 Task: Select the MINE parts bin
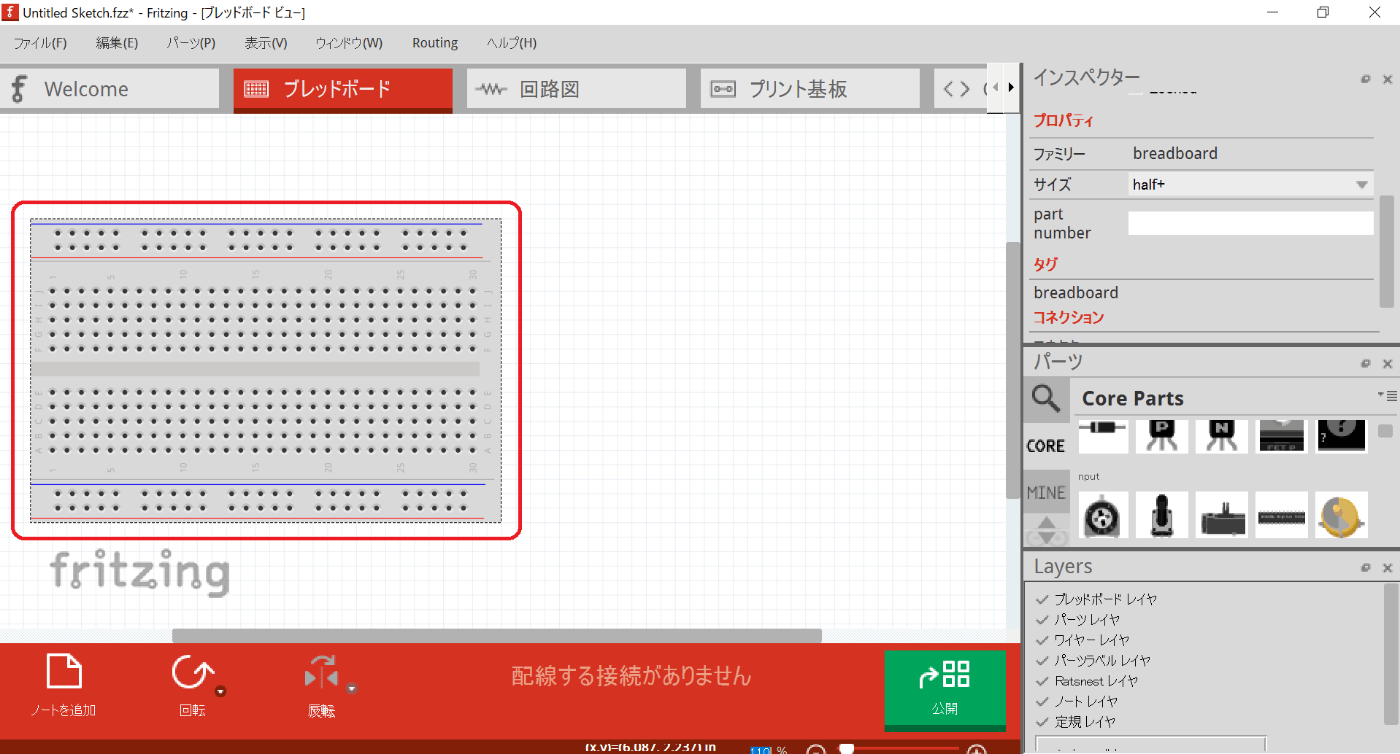(x=1046, y=492)
